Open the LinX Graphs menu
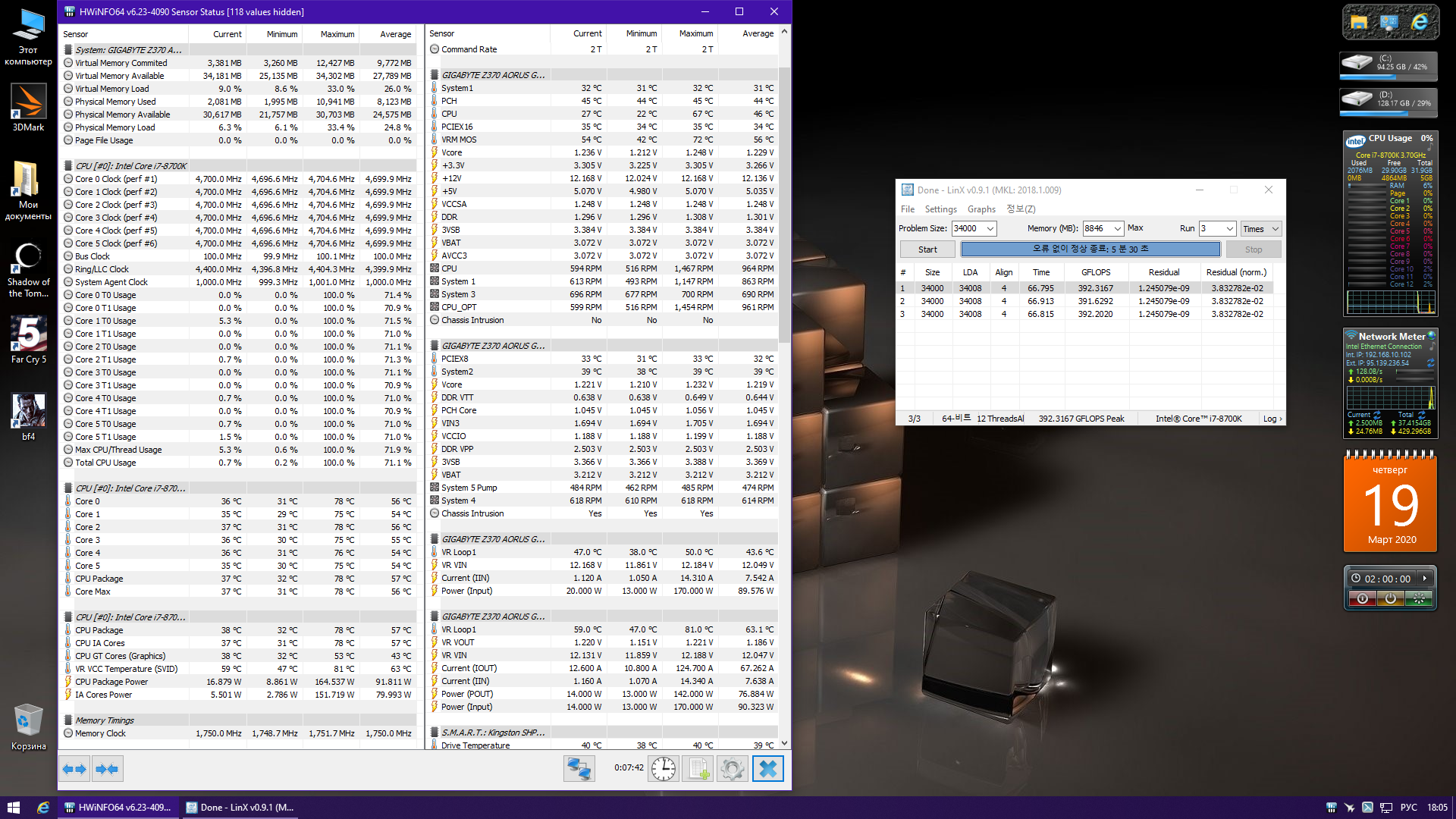Image resolution: width=1456 pixels, height=819 pixels. coord(981,209)
